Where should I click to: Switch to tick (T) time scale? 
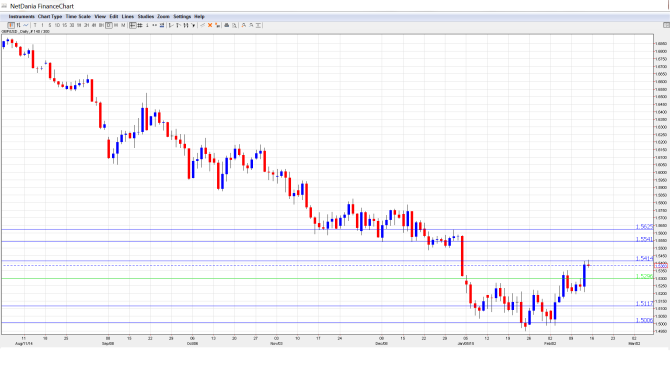pos(35,25)
